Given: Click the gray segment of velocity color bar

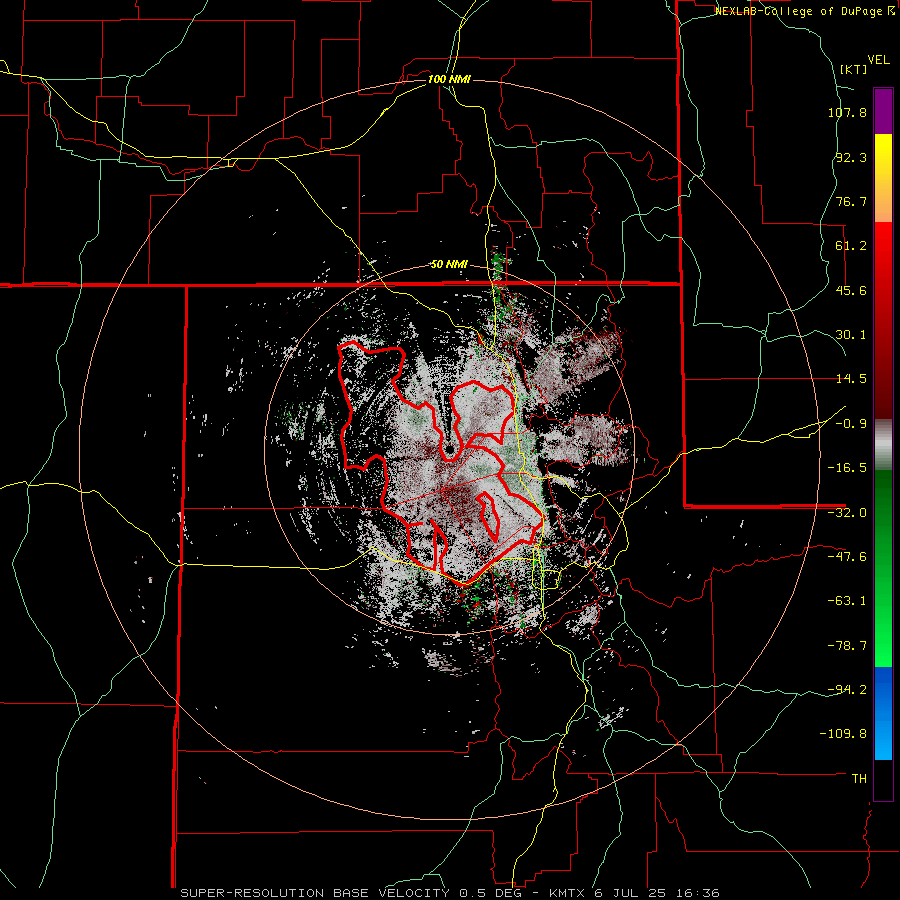Looking at the screenshot, I should pyautogui.click(x=883, y=444).
